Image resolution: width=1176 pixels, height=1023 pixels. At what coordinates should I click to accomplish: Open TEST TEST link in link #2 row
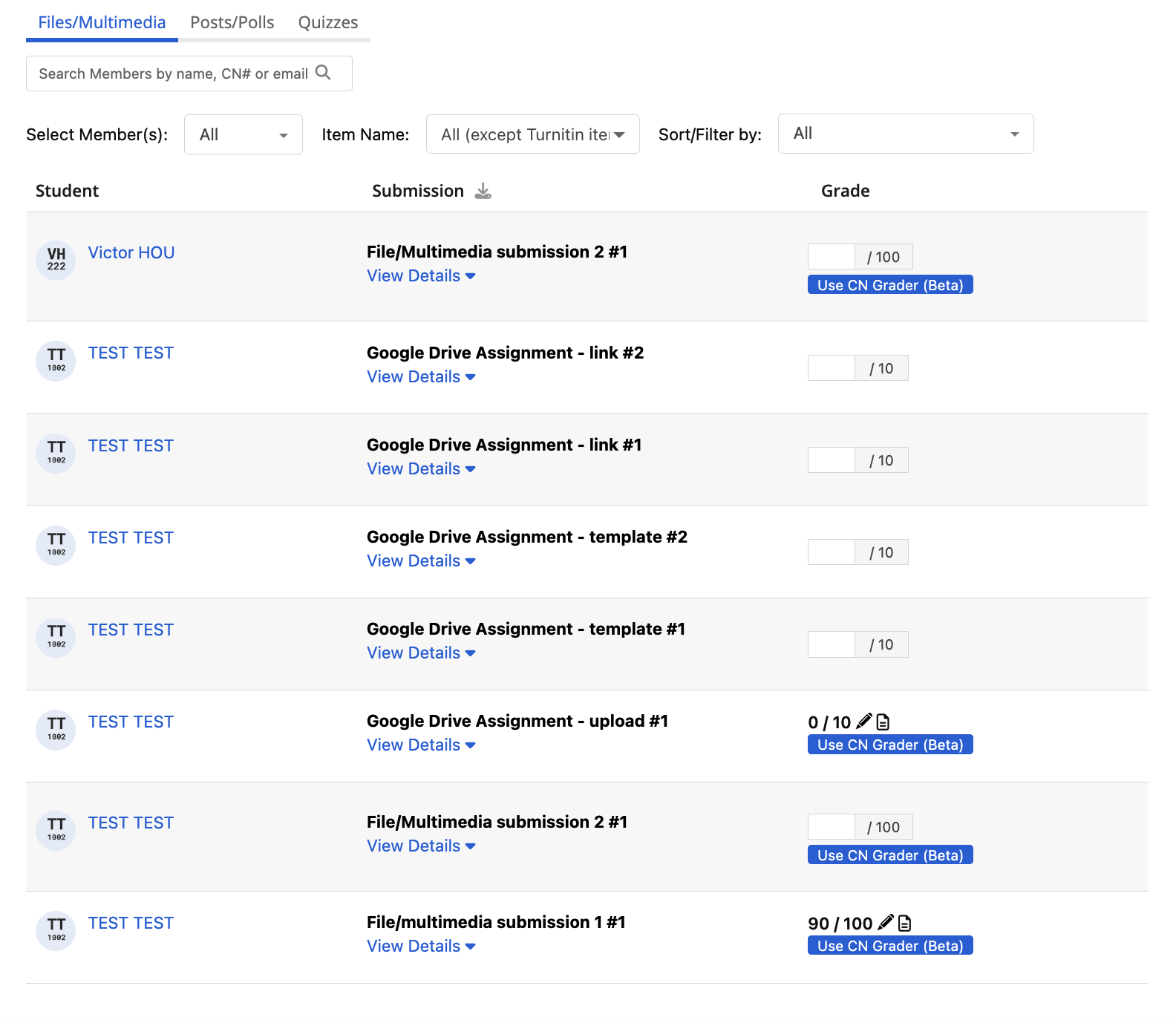(x=131, y=353)
